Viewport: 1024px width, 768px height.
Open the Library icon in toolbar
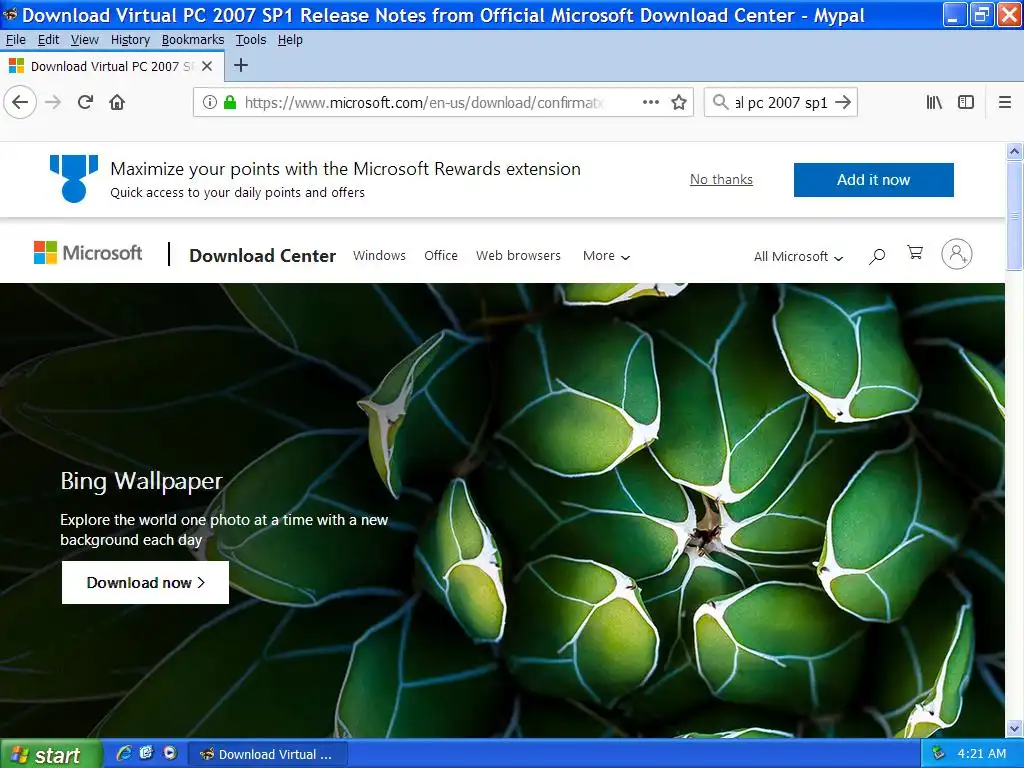(934, 103)
